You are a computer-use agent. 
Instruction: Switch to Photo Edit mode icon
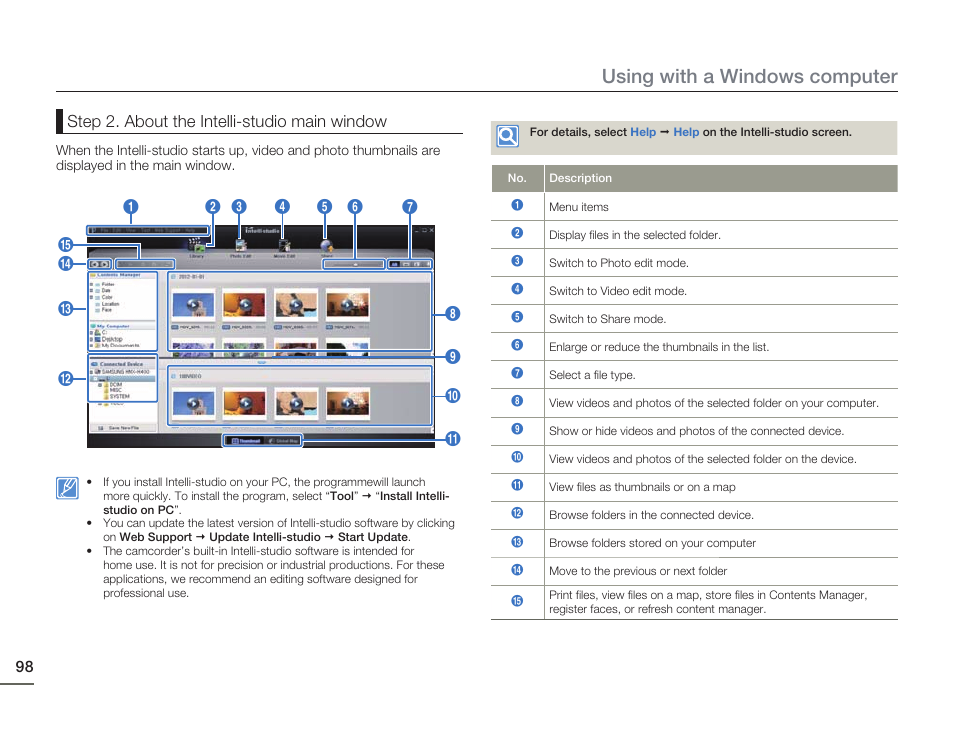(241, 245)
